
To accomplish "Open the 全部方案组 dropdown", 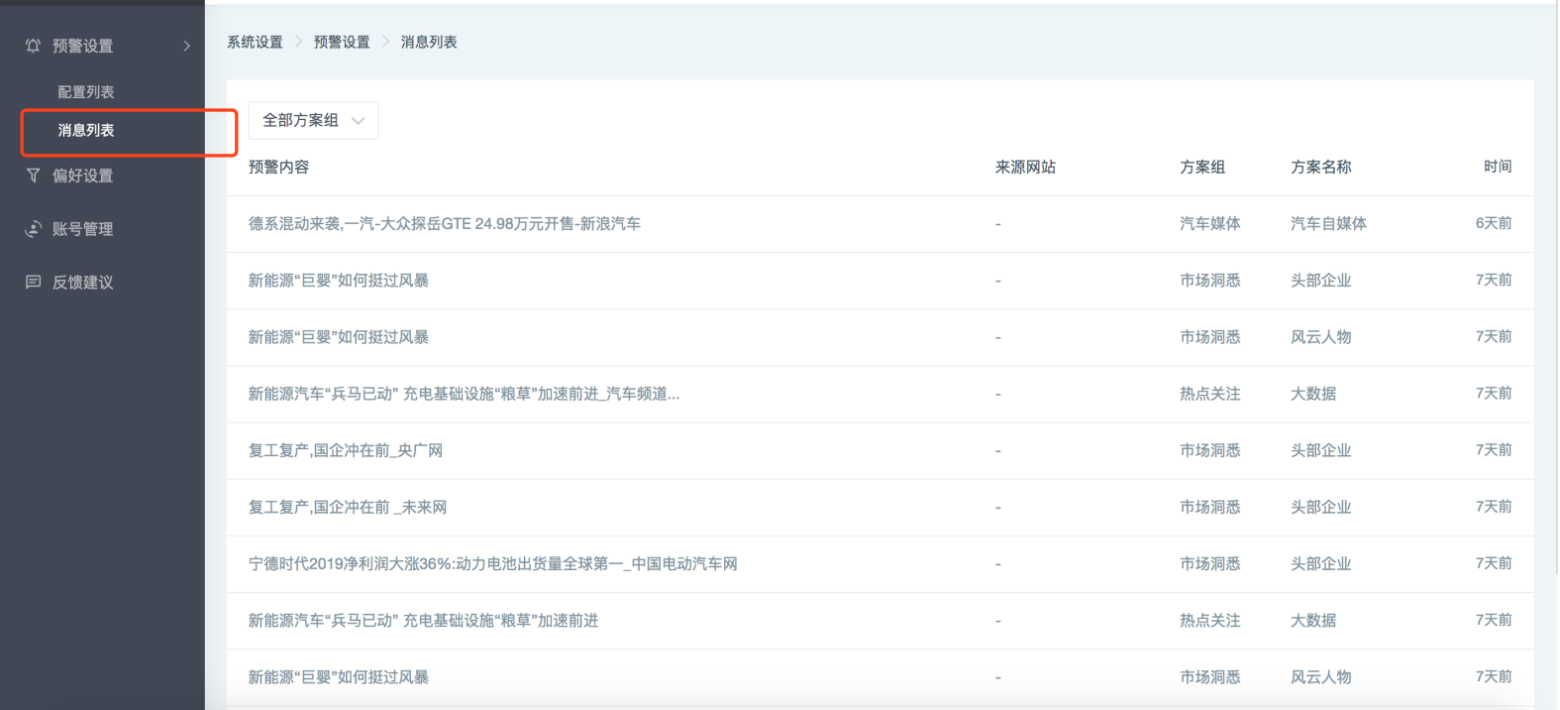I will point(301,120).
